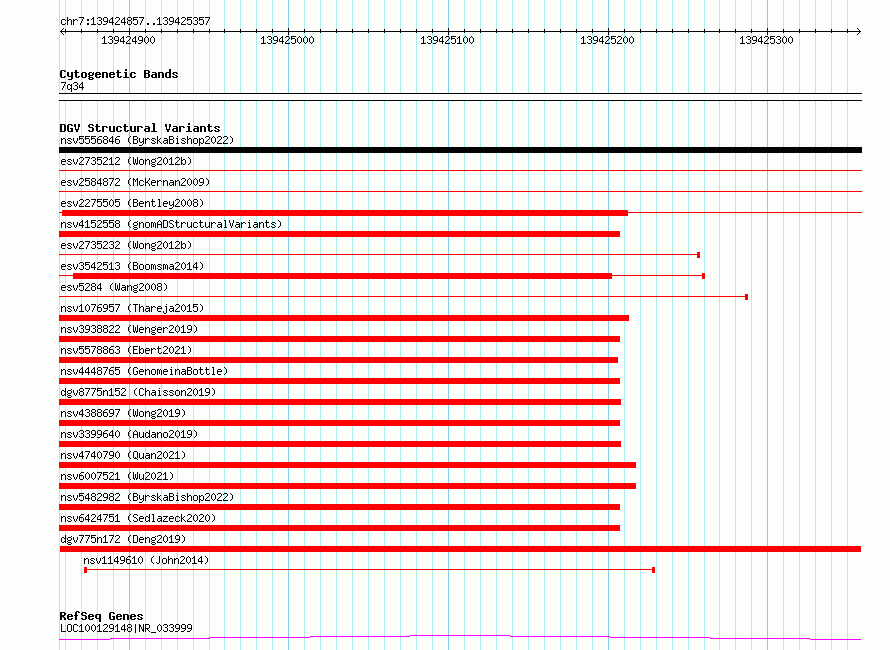The width and height of the screenshot is (890, 650).
Task: Click the red bar for nsv5578863
Action: click(x=338, y=360)
